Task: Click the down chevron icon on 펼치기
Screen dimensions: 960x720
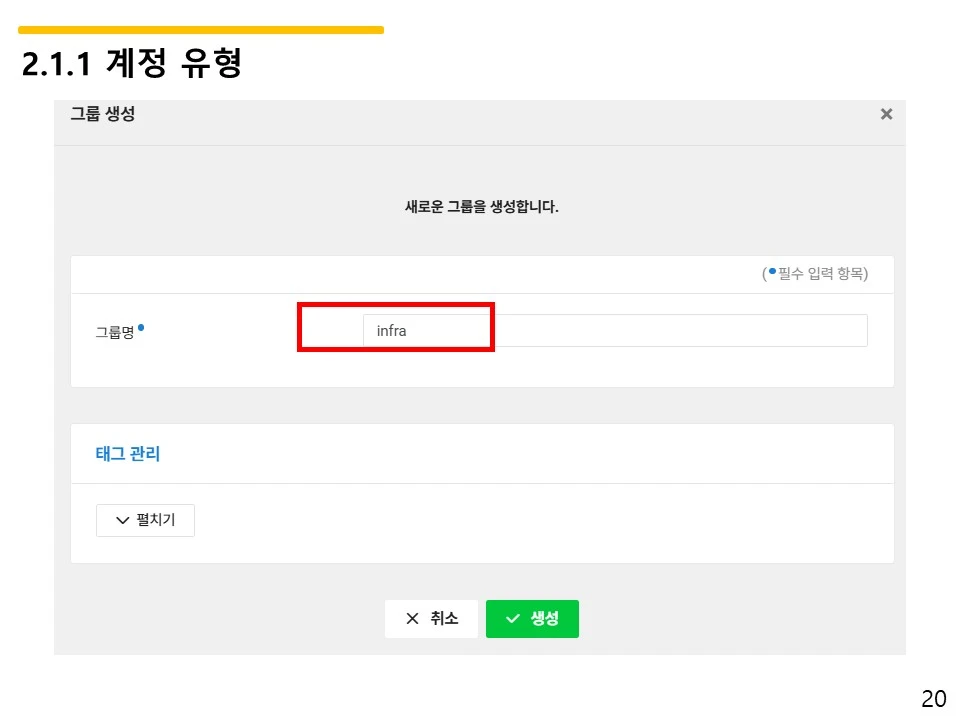Action: [120, 520]
